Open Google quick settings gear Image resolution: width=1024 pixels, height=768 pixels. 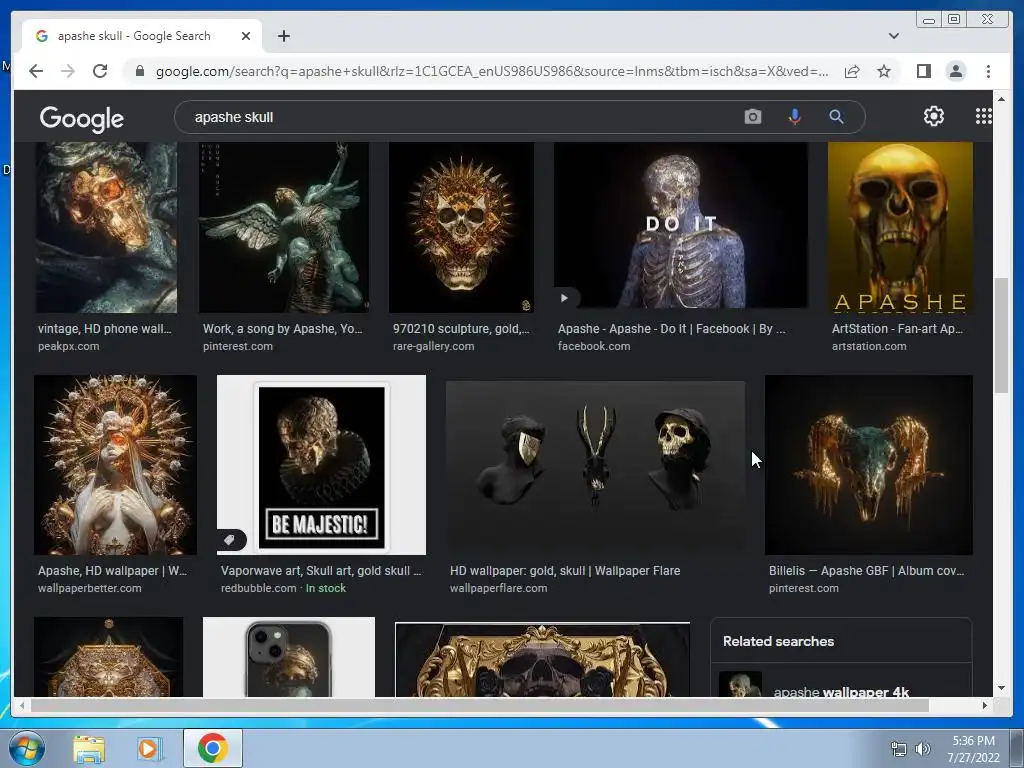coord(933,116)
